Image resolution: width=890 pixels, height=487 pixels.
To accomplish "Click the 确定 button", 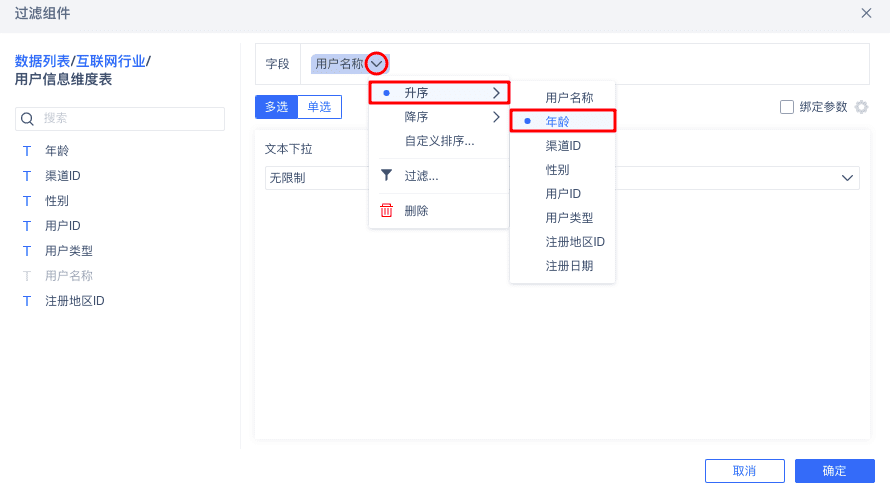I will [834, 471].
